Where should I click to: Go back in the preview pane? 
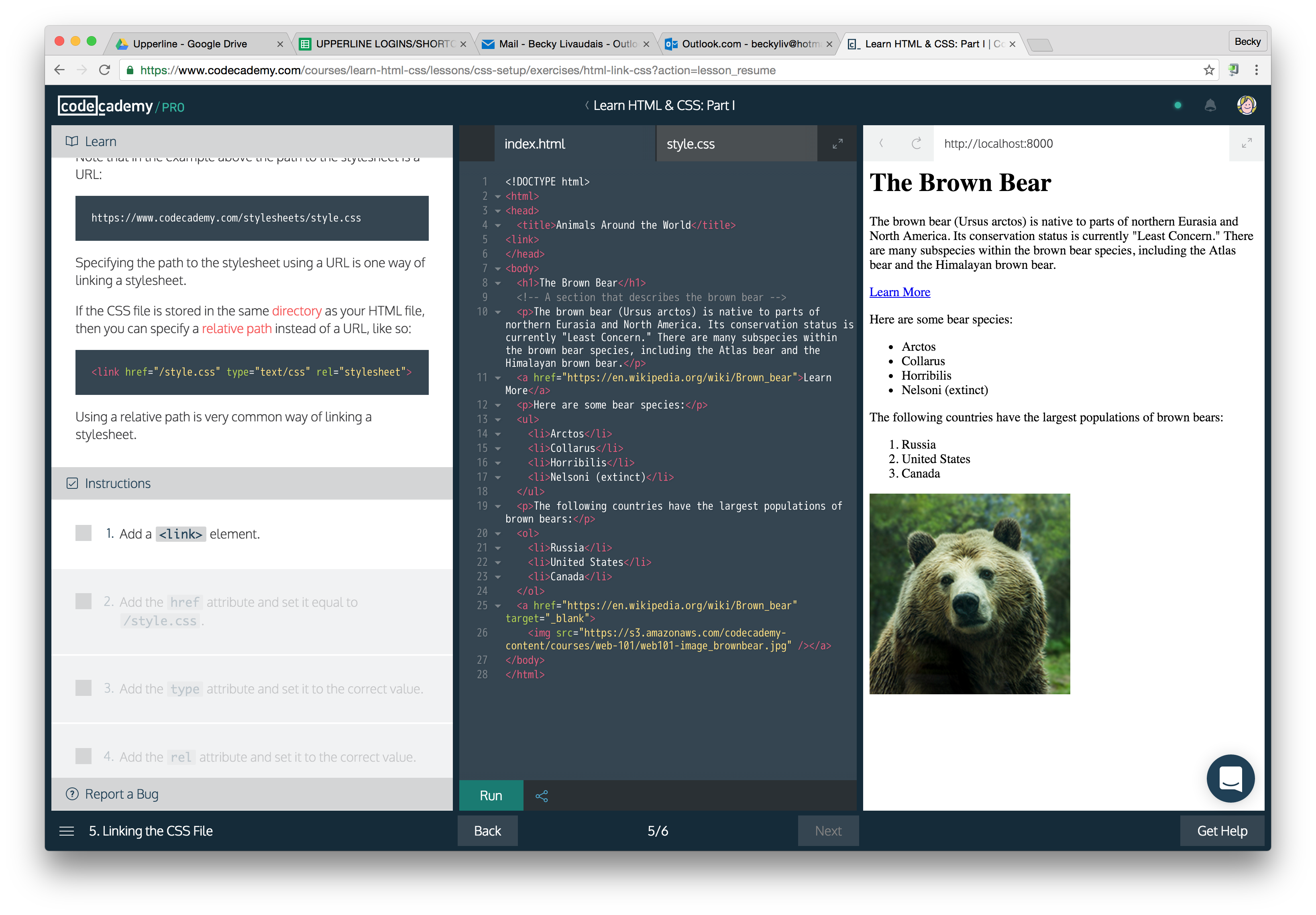point(881,143)
